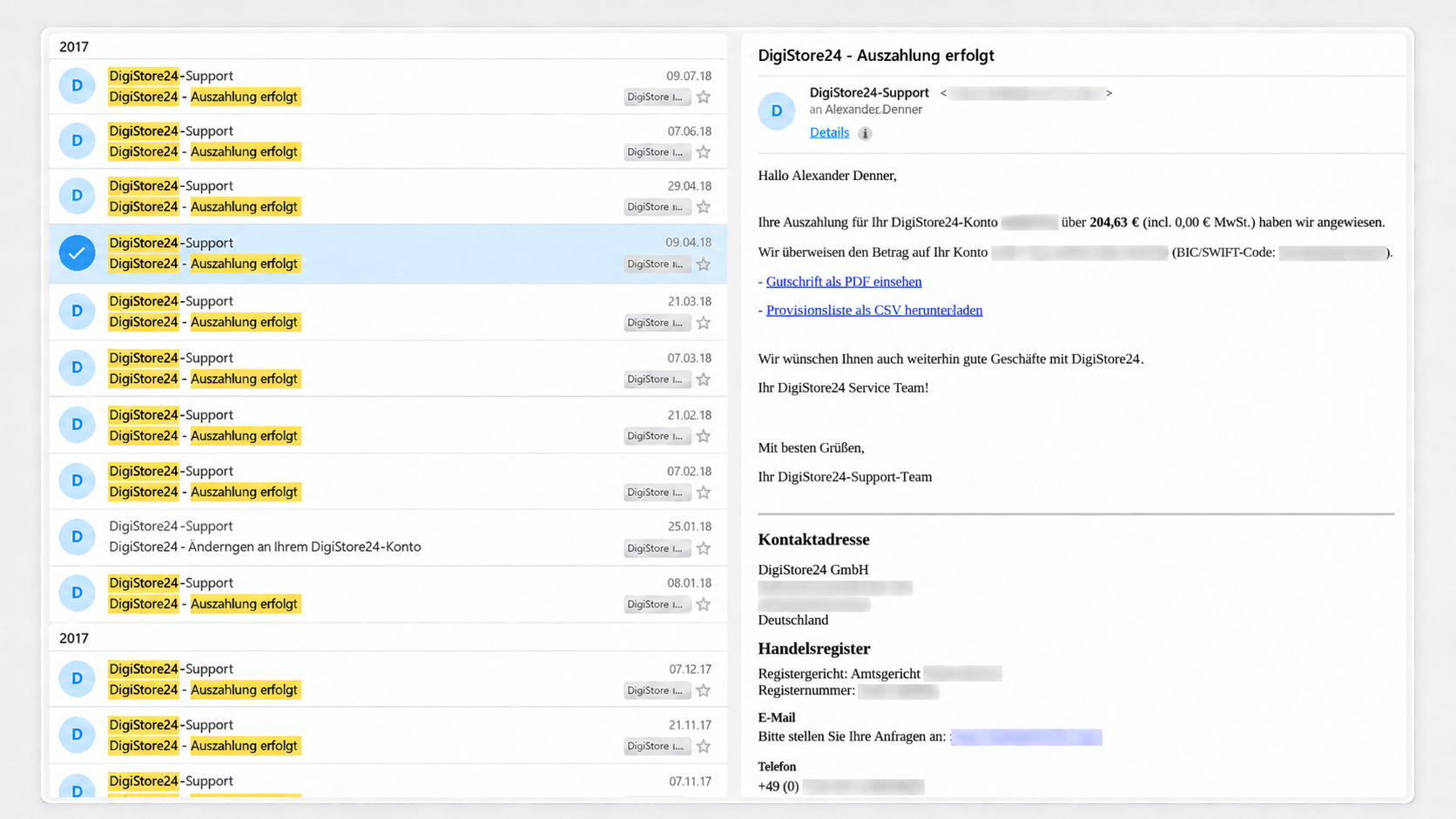Image resolution: width=1456 pixels, height=819 pixels.
Task: Star the email dated 25.01.18
Action: [704, 548]
